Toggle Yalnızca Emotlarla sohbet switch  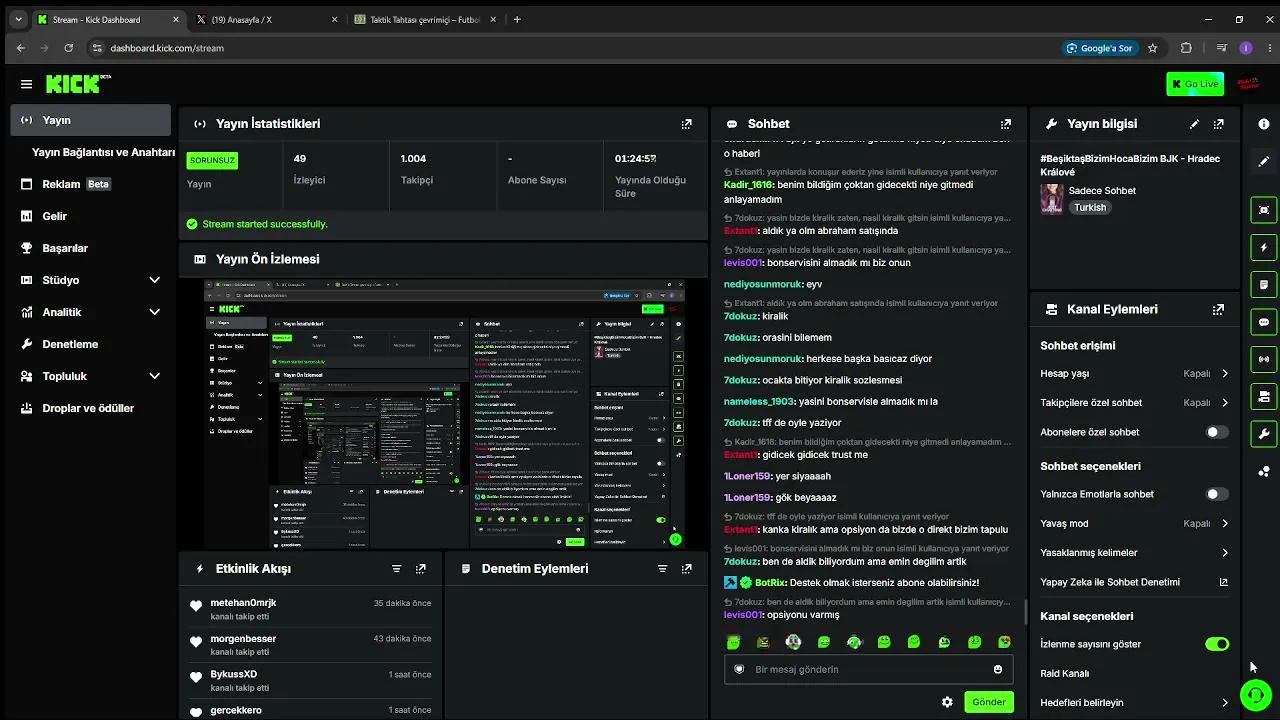click(x=1216, y=494)
